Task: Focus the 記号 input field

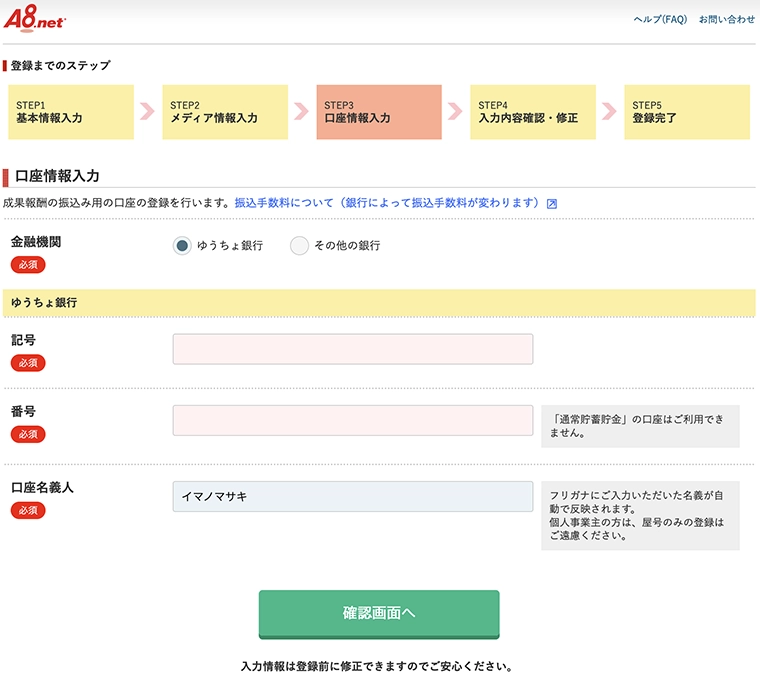Action: coord(353,349)
